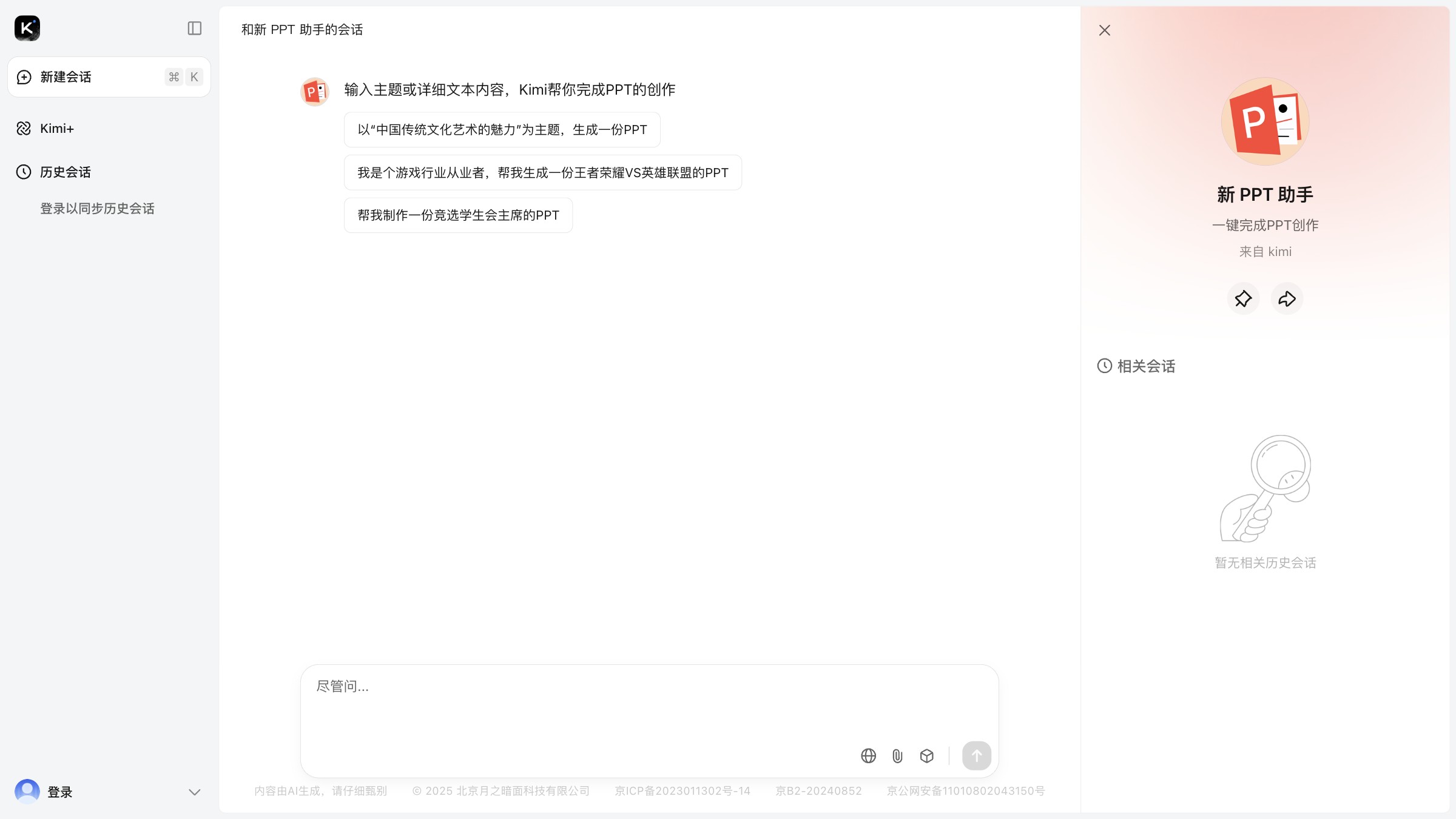Share the 新 PPT 助手 assistant
This screenshot has width=1456, height=819.
click(x=1287, y=298)
